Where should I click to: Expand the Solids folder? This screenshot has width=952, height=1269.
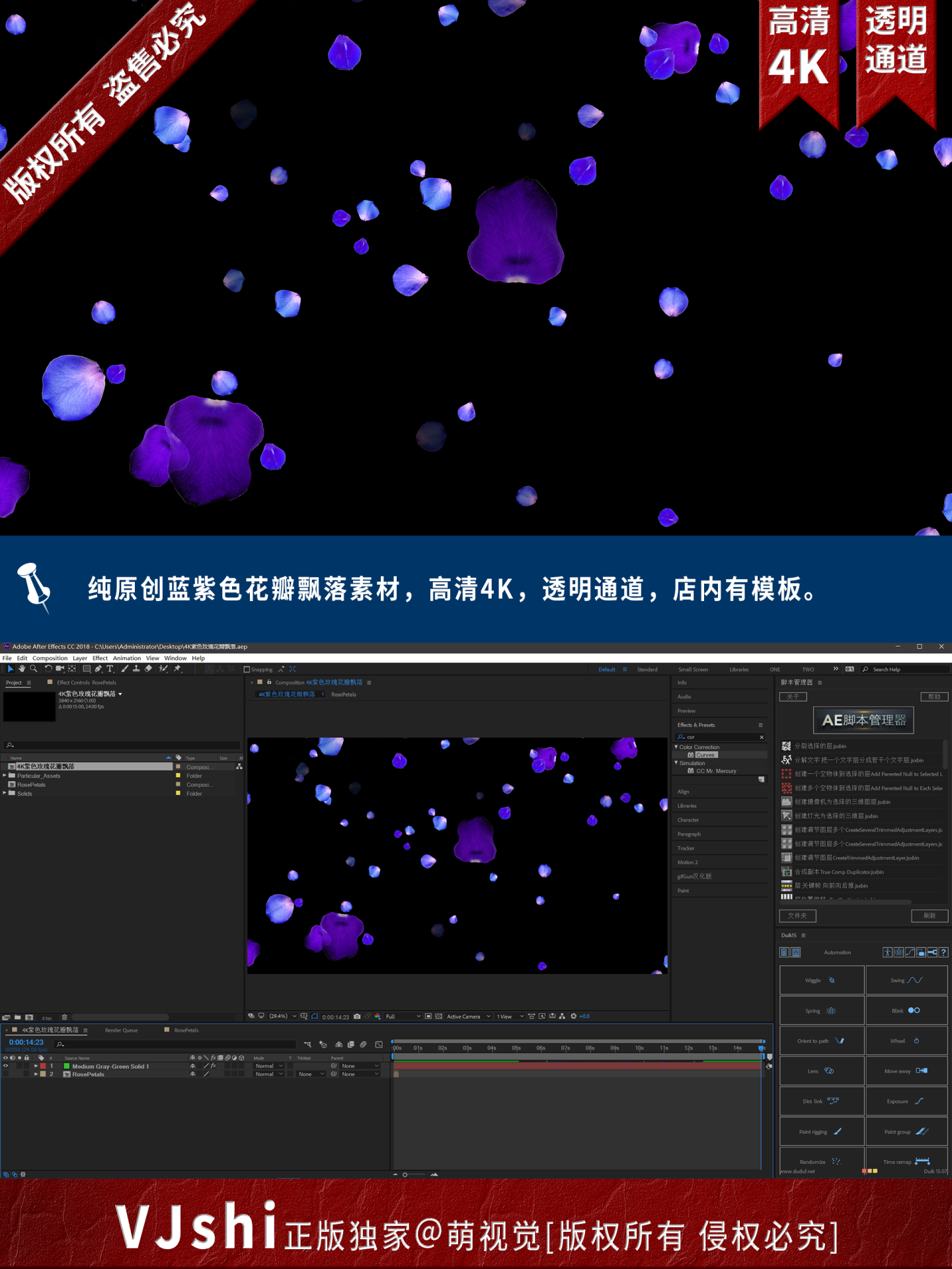pos(5,793)
